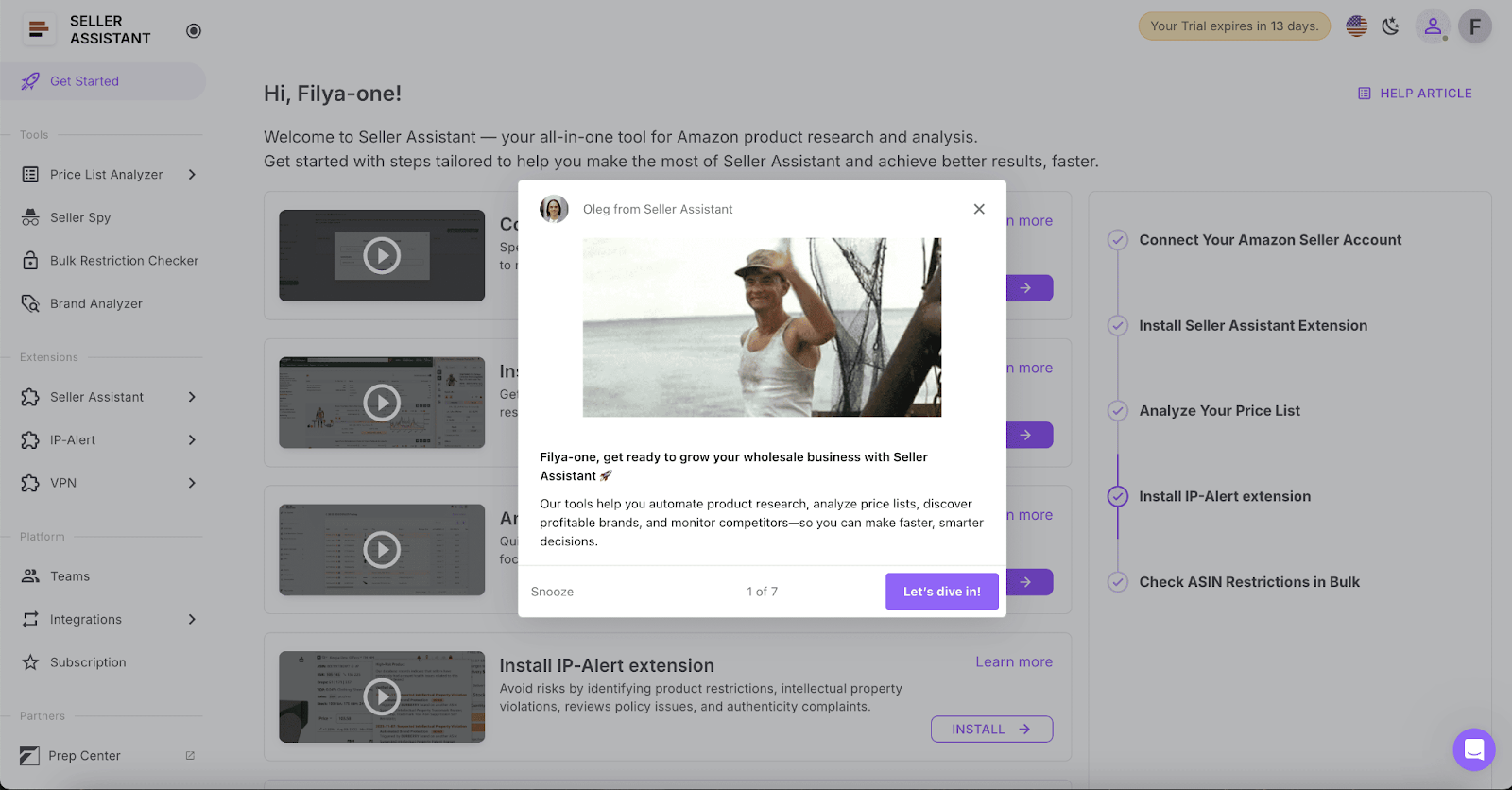Expand the VPN chevron
1512x790 pixels.
click(192, 483)
